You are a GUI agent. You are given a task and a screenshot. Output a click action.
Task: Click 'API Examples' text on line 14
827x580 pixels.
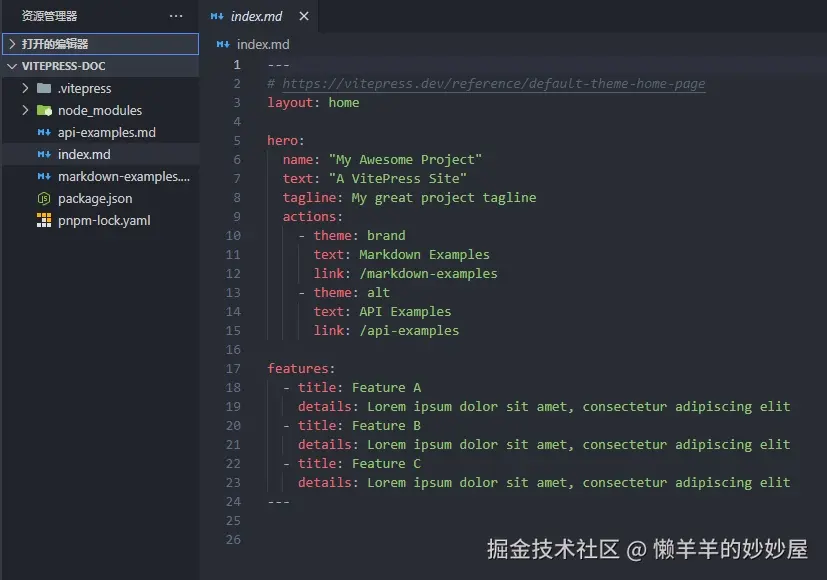point(405,312)
